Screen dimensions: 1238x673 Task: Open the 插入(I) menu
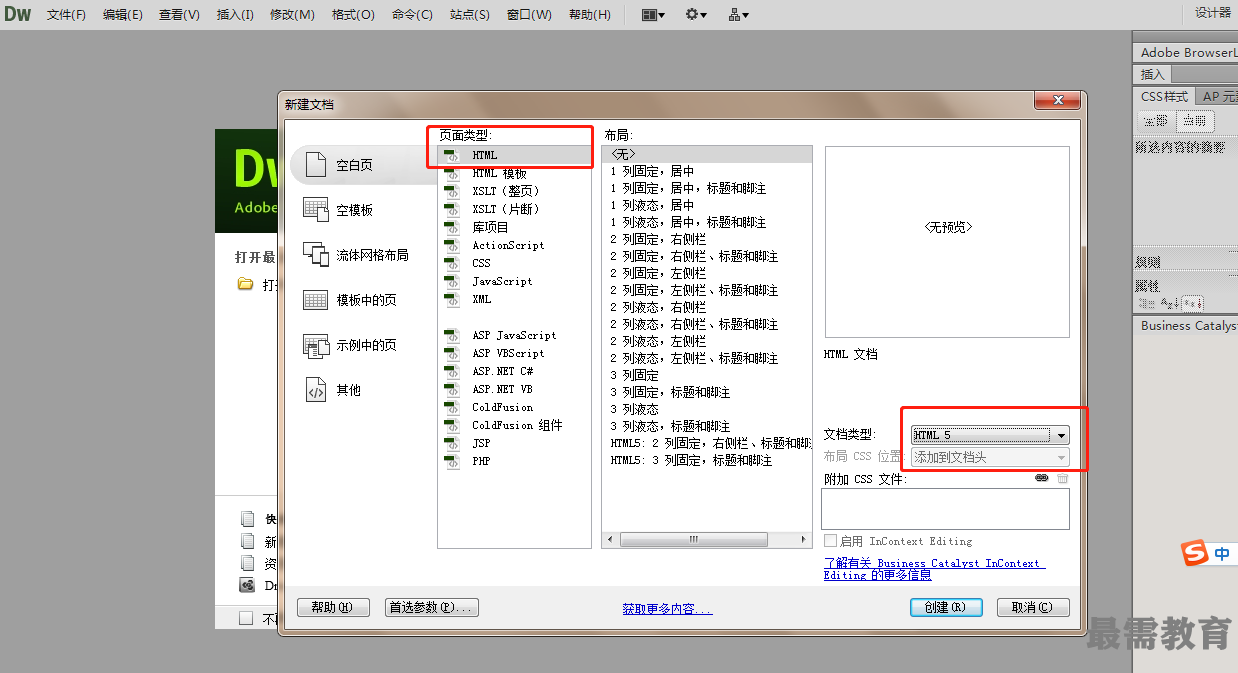[x=235, y=15]
